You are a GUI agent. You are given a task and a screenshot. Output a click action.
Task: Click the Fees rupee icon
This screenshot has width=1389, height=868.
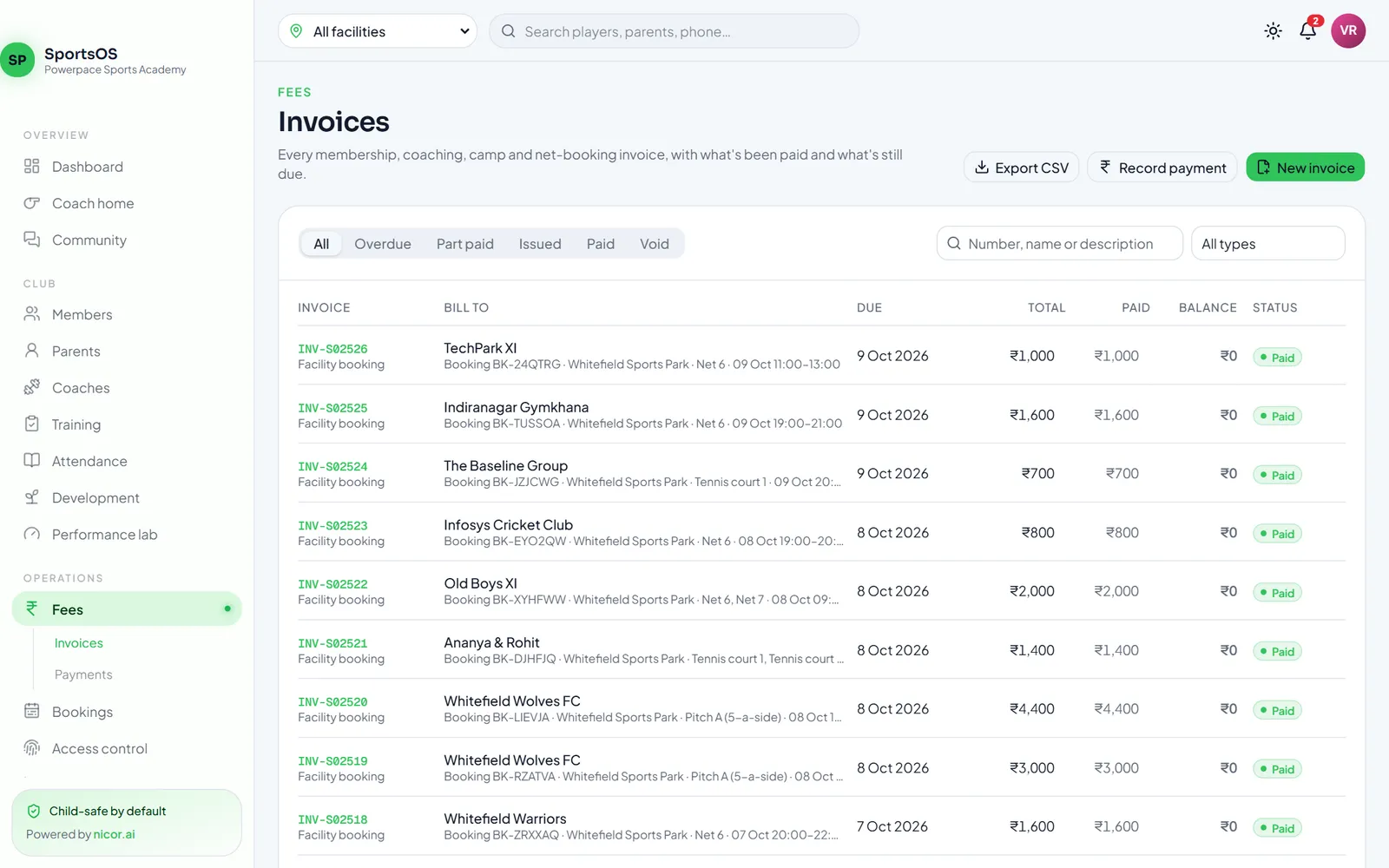click(32, 609)
